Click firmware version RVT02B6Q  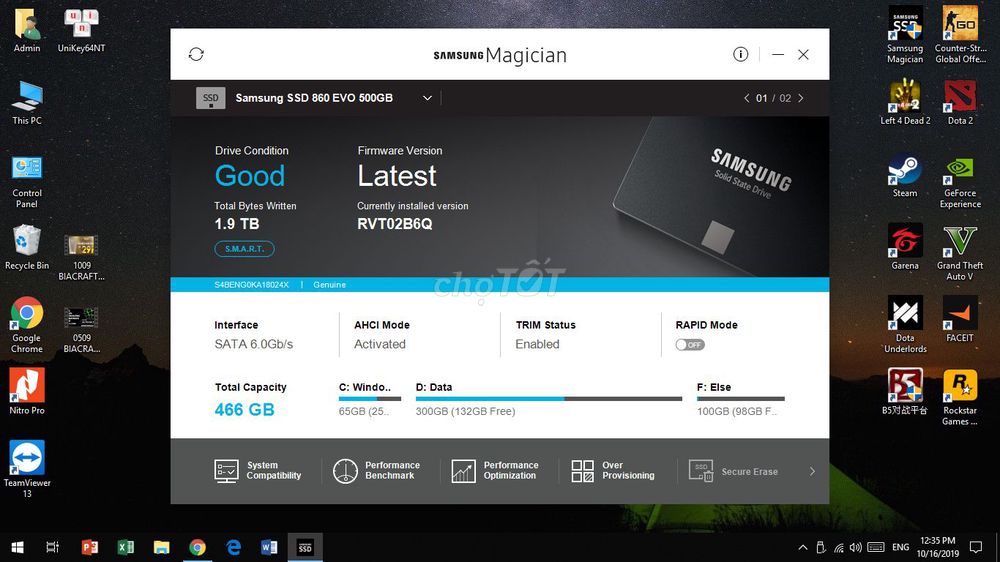(x=395, y=224)
